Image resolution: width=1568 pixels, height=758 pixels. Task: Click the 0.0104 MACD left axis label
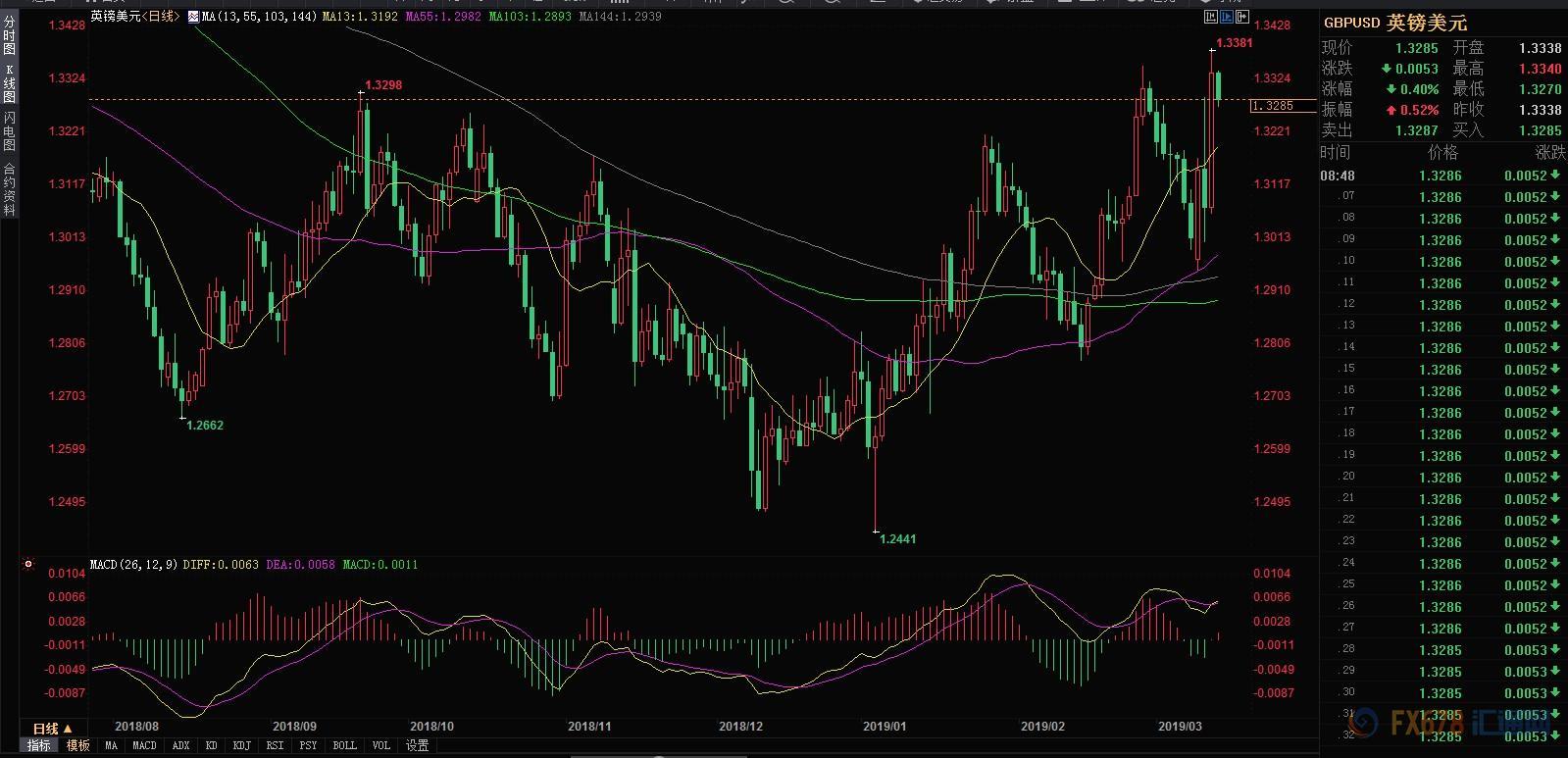pyautogui.click(x=67, y=574)
